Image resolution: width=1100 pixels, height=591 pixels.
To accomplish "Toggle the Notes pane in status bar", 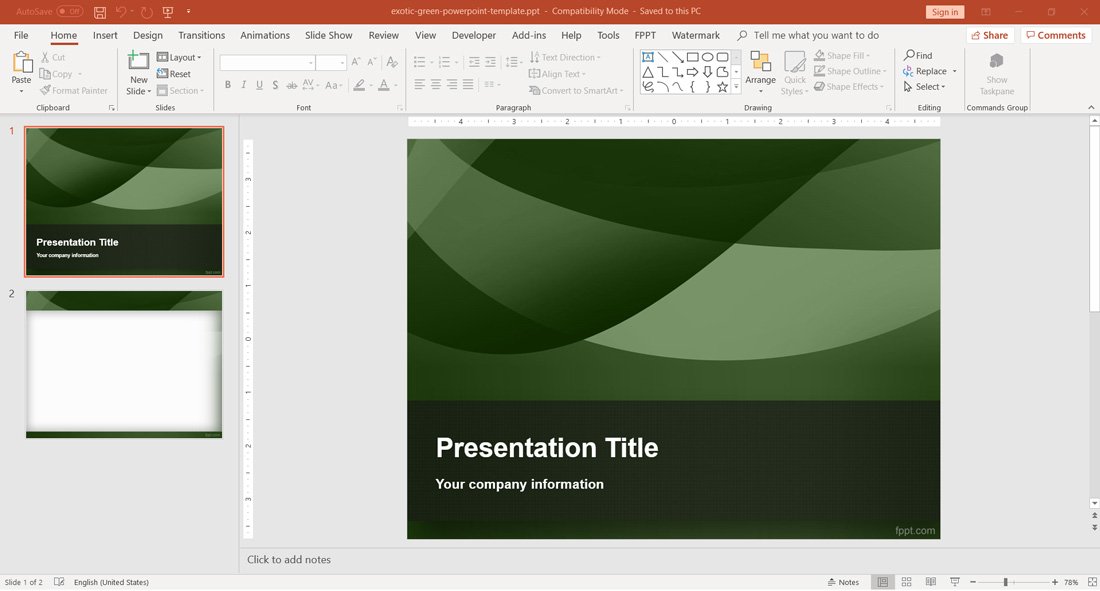I will (x=843, y=582).
